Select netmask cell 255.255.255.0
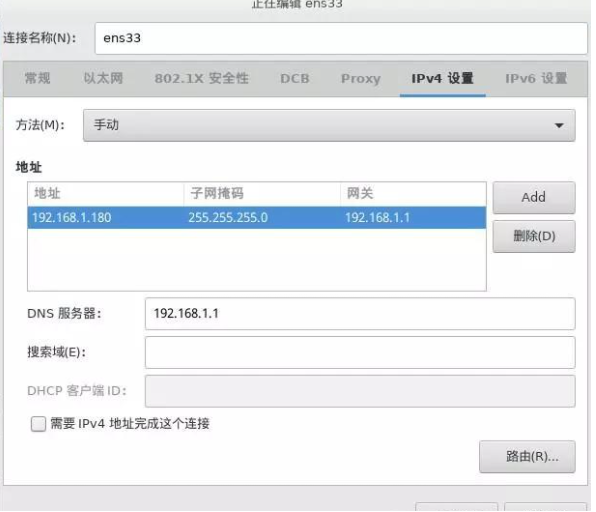Viewport: 596px width, 512px height. pyautogui.click(x=262, y=218)
